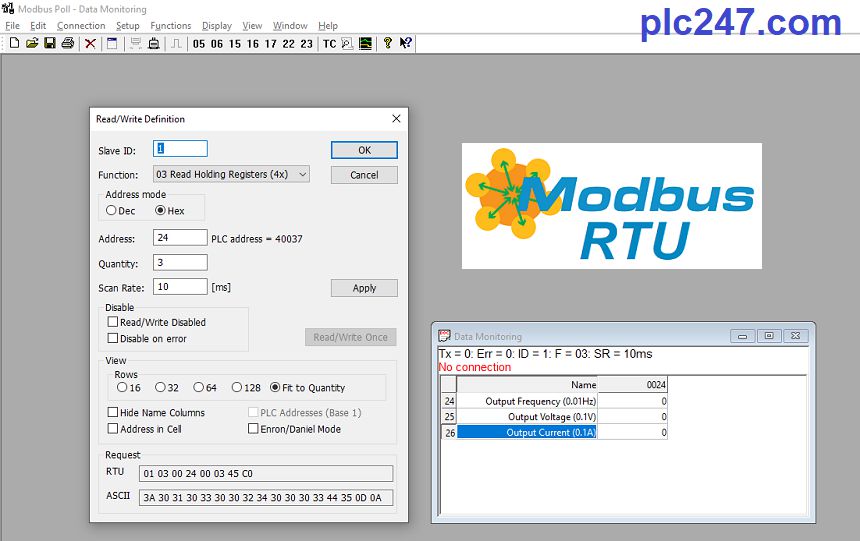Enable Enron/Daniel Mode checkbox
This screenshot has height=541, width=860.
click(253, 429)
